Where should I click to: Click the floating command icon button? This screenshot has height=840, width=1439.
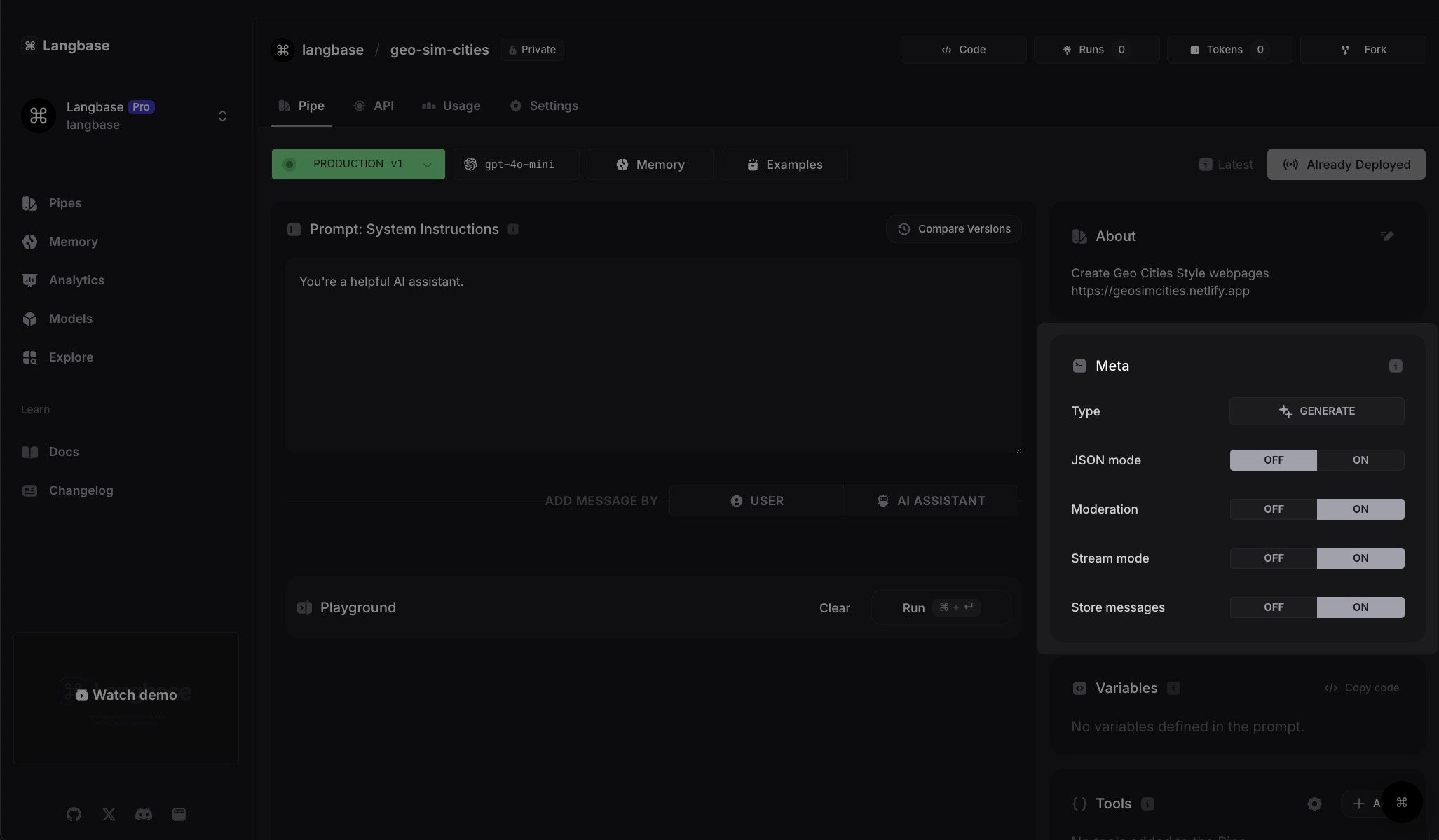click(x=1401, y=802)
